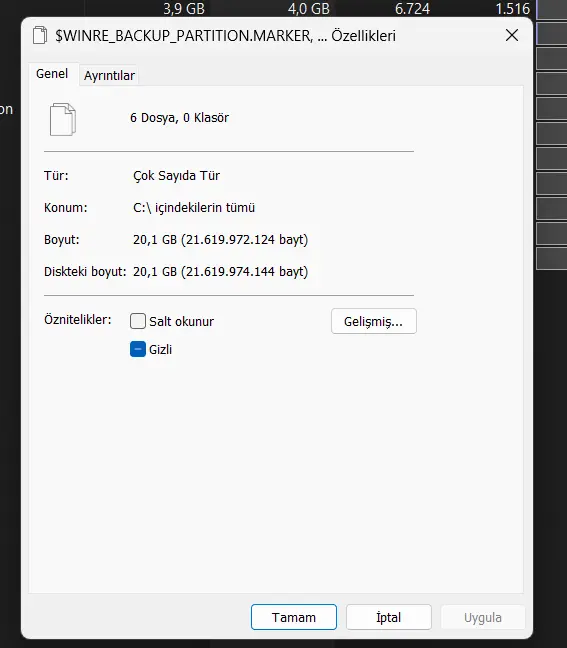Toggle the Salt okunur checkbox
The height and width of the screenshot is (648, 567).
click(138, 321)
